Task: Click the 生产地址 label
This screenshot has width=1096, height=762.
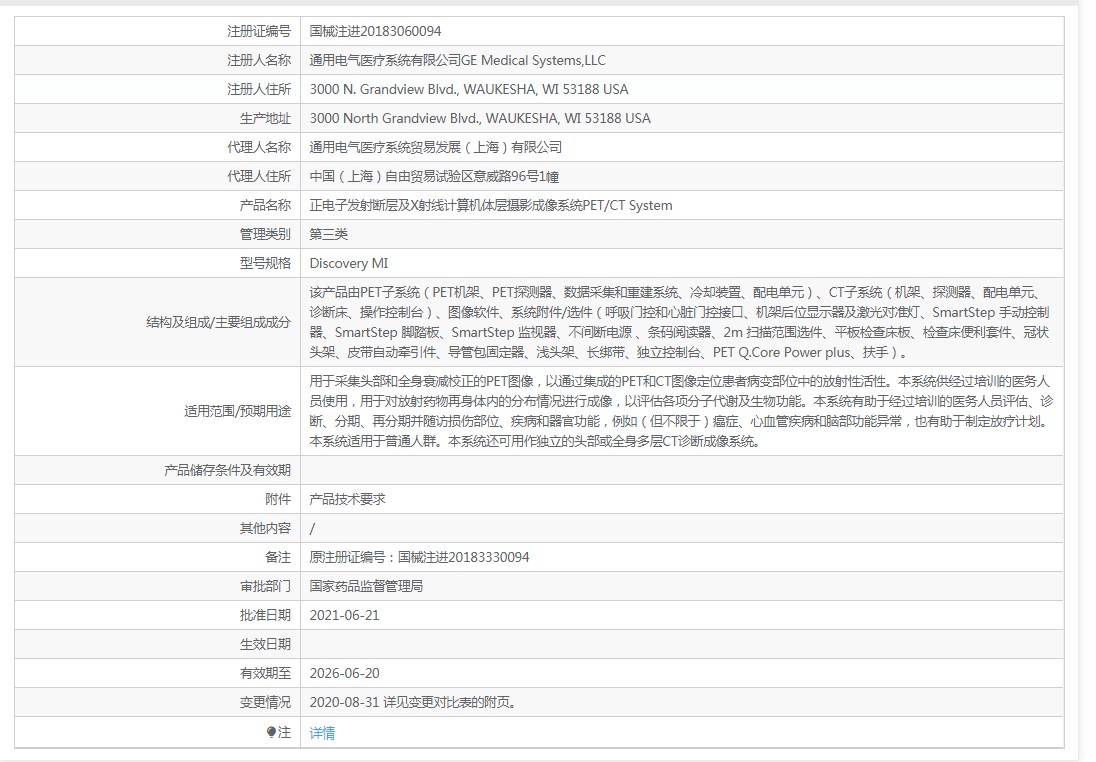Action: click(265, 119)
